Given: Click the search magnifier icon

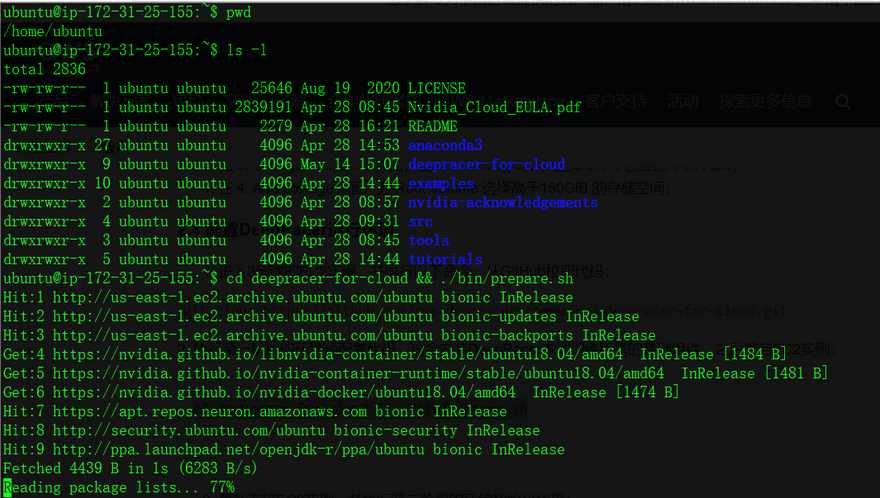Looking at the screenshot, I should click(x=842, y=102).
